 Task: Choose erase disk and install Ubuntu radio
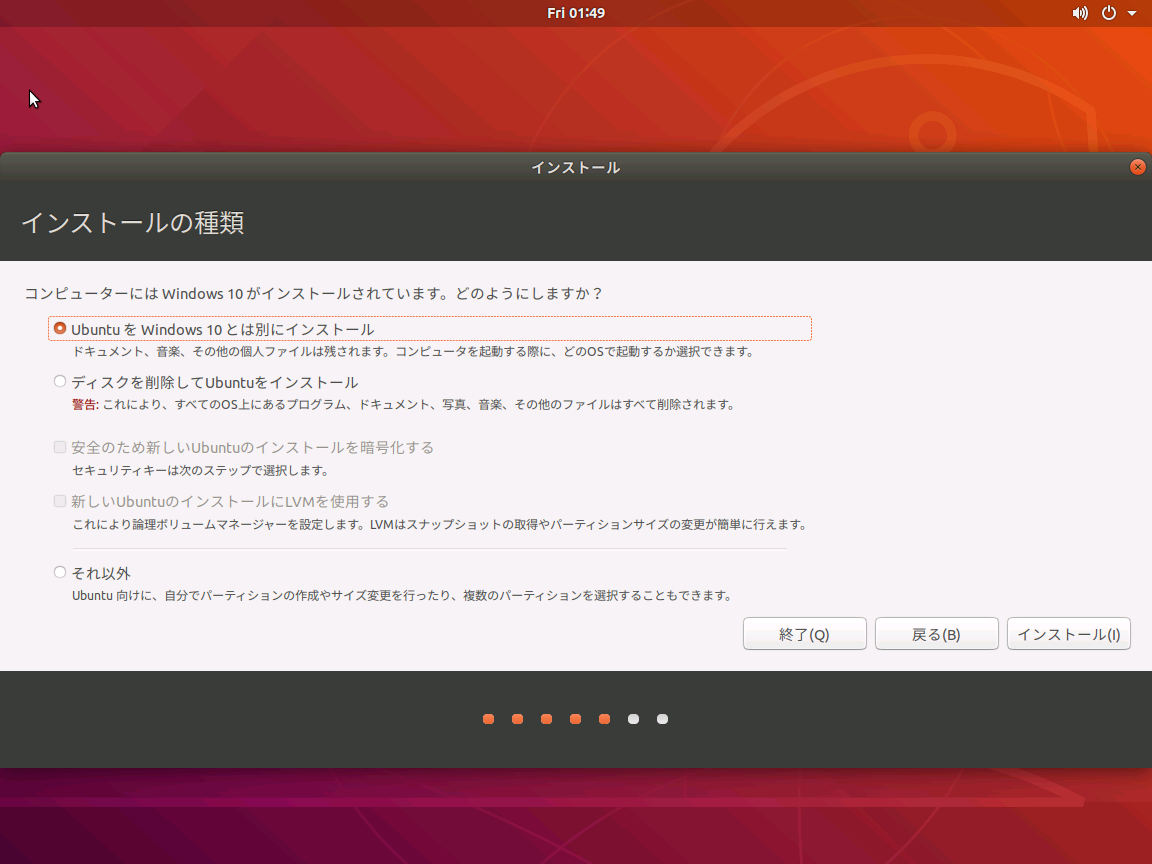60,381
